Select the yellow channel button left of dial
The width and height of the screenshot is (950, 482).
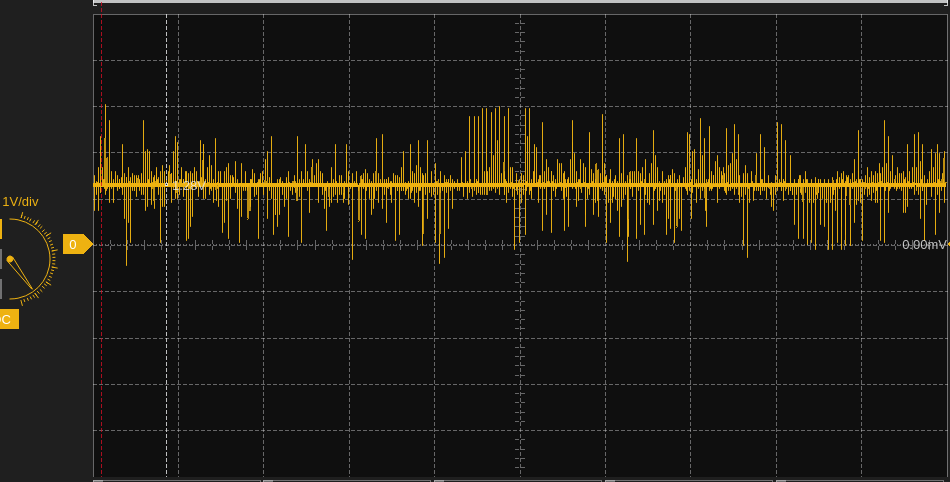coord(1,230)
